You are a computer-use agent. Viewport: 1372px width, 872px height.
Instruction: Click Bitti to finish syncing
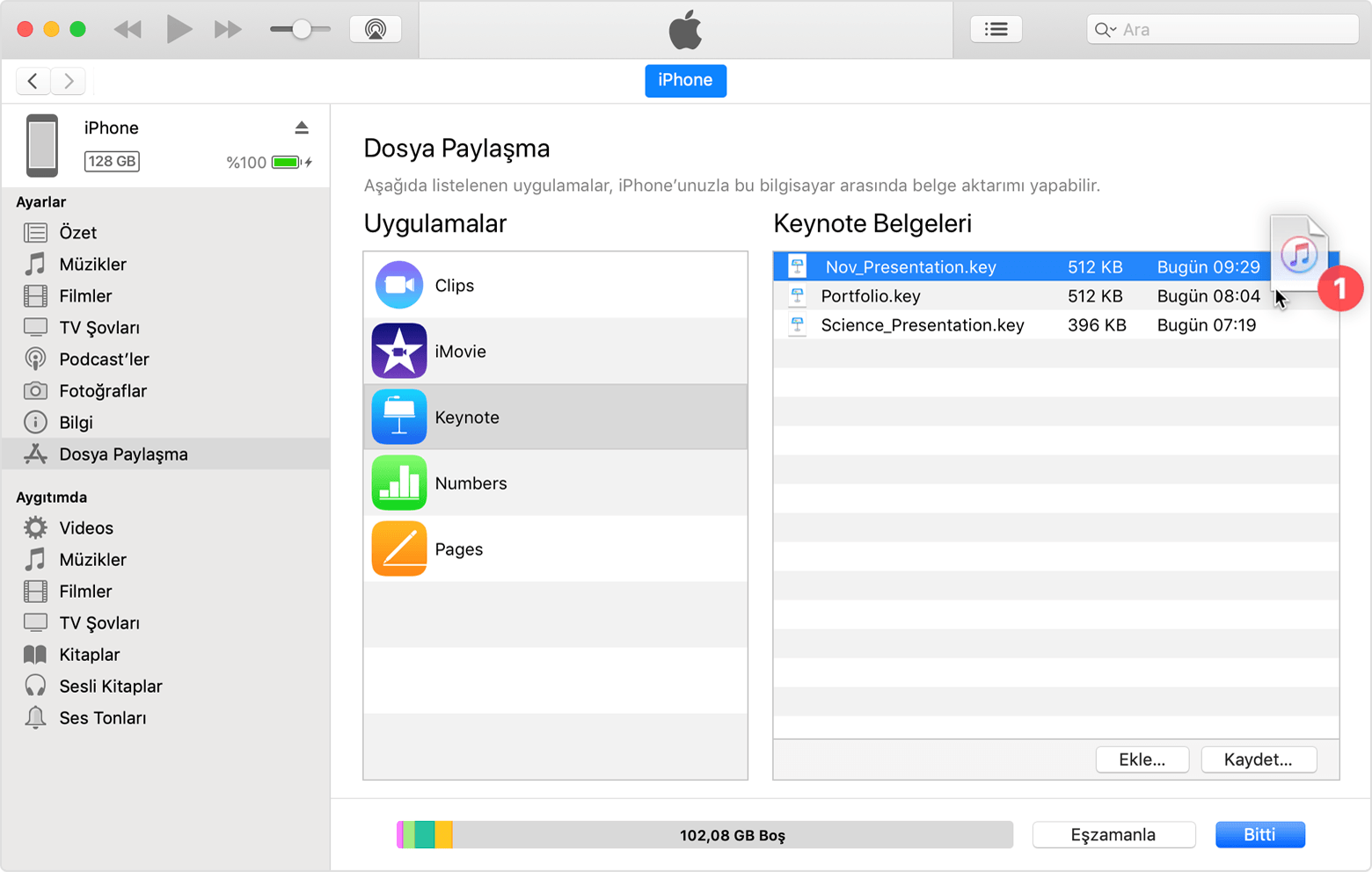[x=1259, y=834]
